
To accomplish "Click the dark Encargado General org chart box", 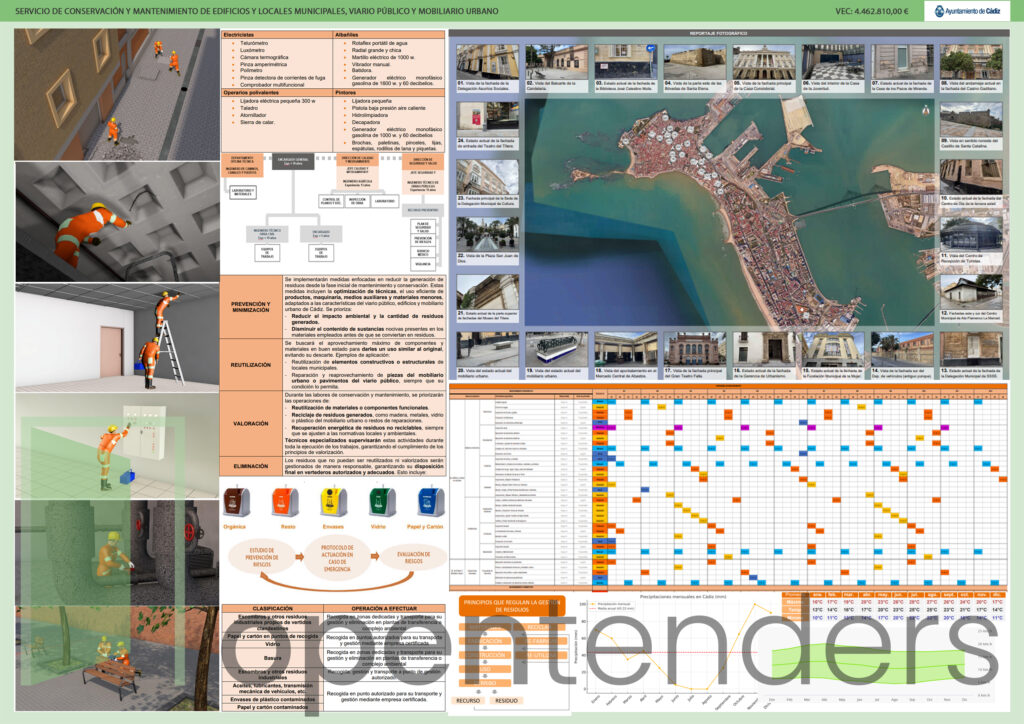I will pyautogui.click(x=293, y=161).
